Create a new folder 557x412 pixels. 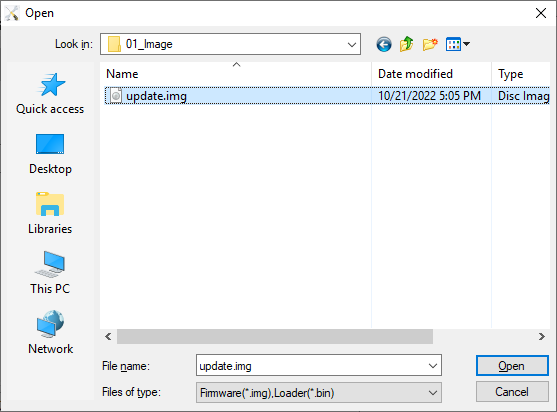point(430,44)
